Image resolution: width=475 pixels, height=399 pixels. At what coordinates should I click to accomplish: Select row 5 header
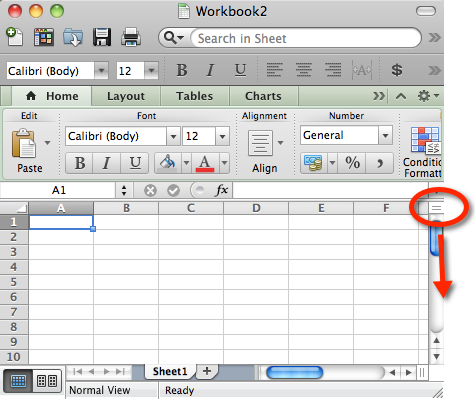(14, 282)
